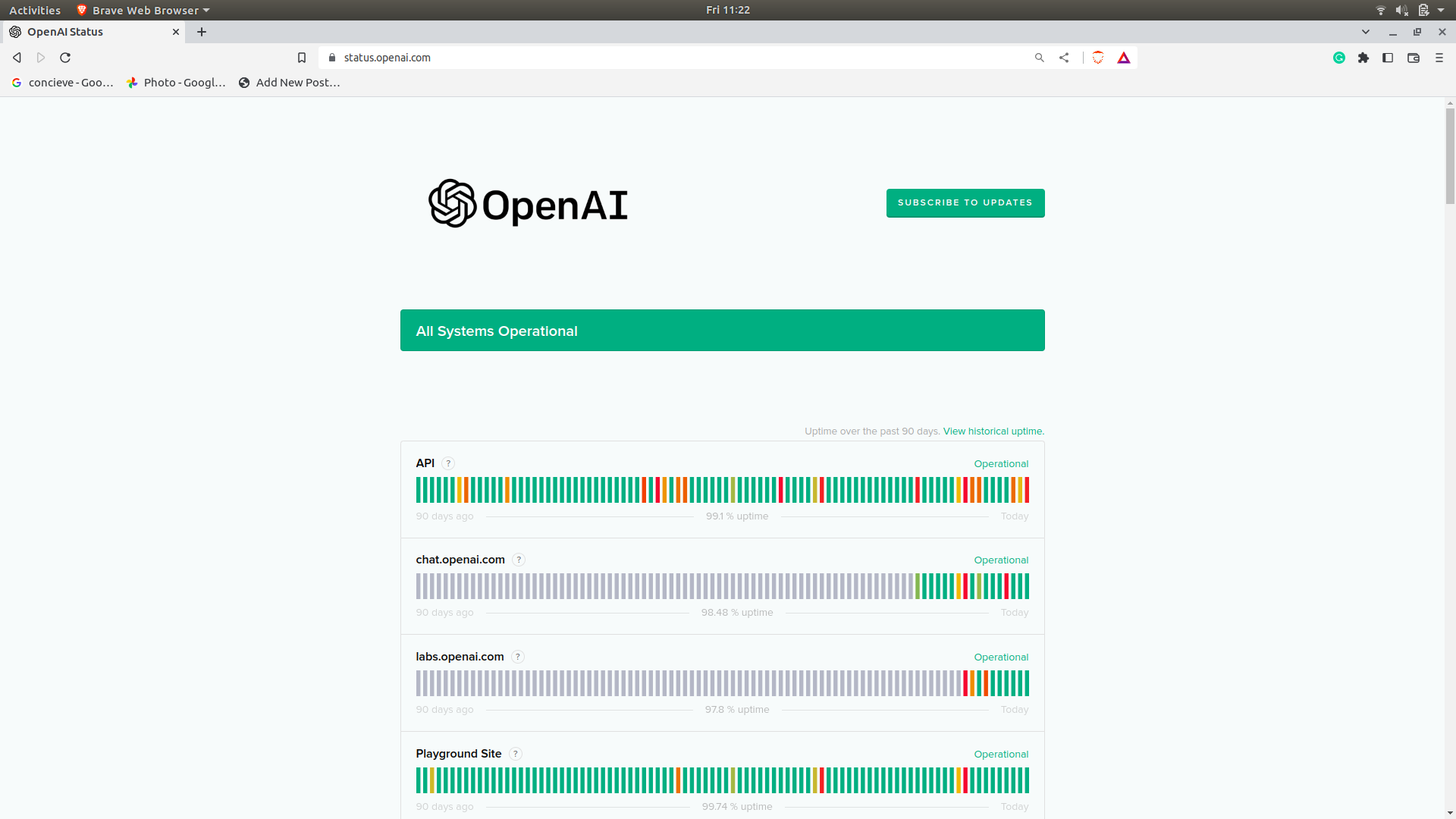Bookmark this page with the bookmark icon

click(x=302, y=58)
